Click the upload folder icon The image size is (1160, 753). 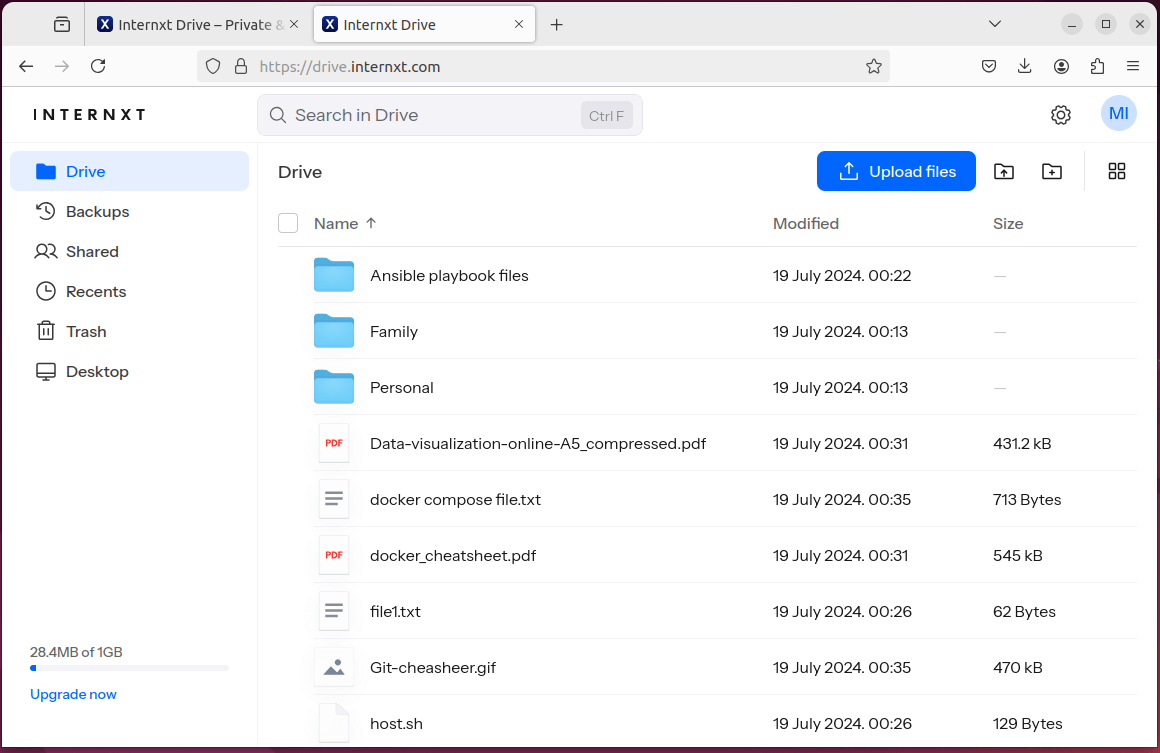click(x=1003, y=171)
